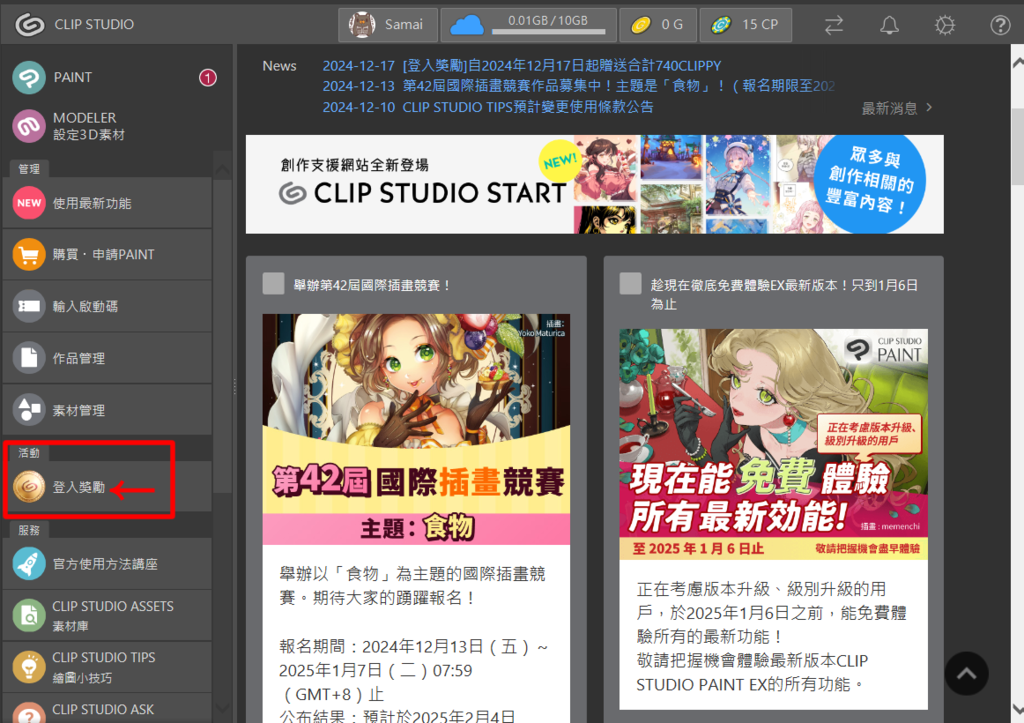The height and width of the screenshot is (723, 1024).
Task: Tick checkbox beside 趁現在徹底免費體驗EX最新版本
Action: [x=630, y=284]
